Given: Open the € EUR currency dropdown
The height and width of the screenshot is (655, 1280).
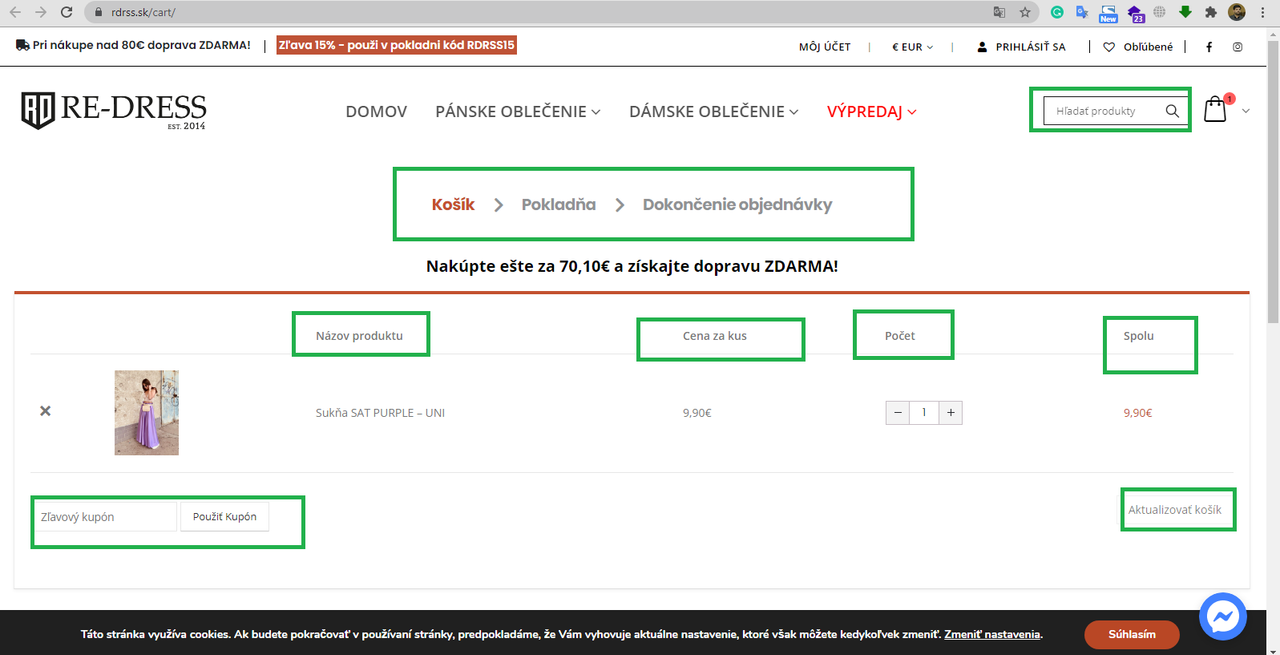Looking at the screenshot, I should [x=913, y=47].
